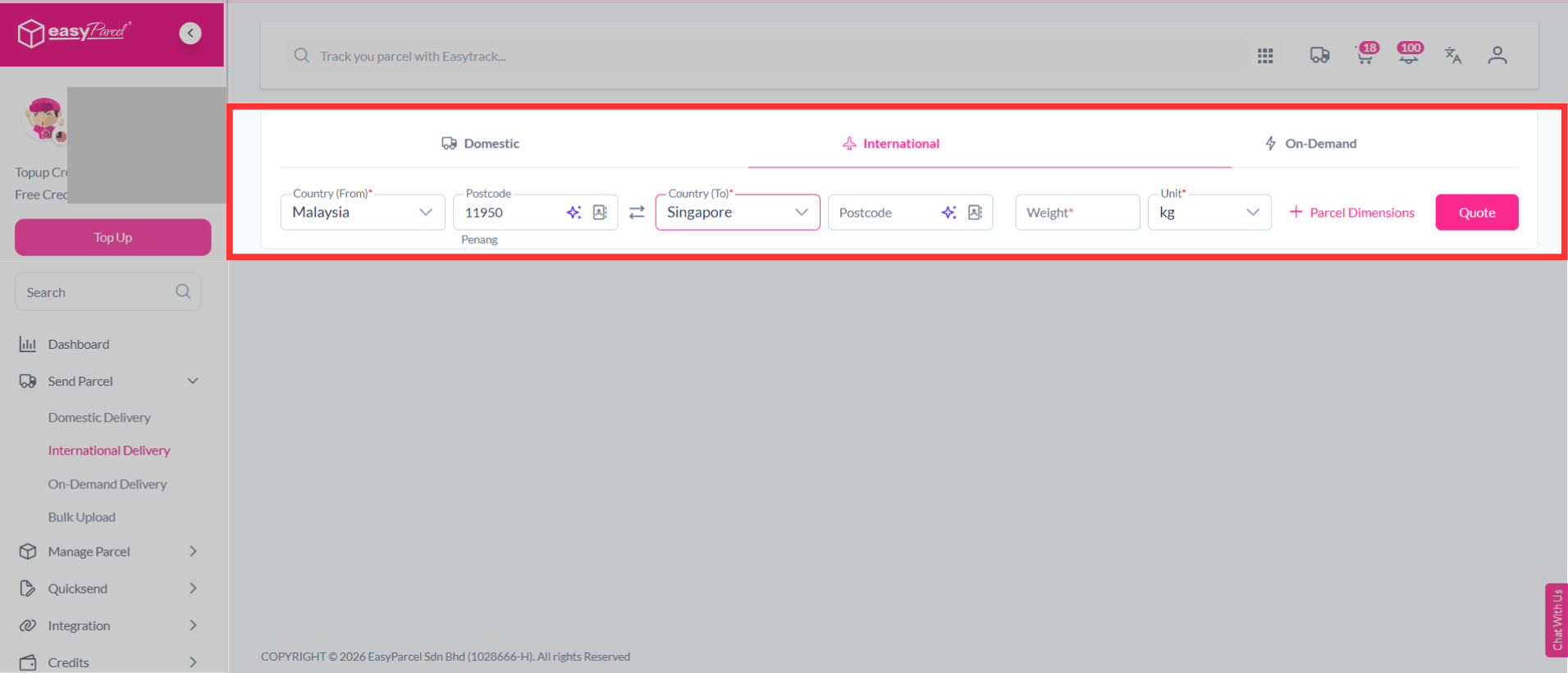Click the Top Up button
Image resolution: width=1568 pixels, height=673 pixels.
(113, 237)
